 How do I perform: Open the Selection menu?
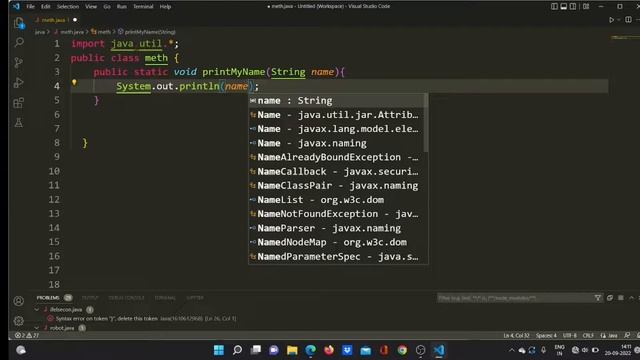(x=68, y=7)
